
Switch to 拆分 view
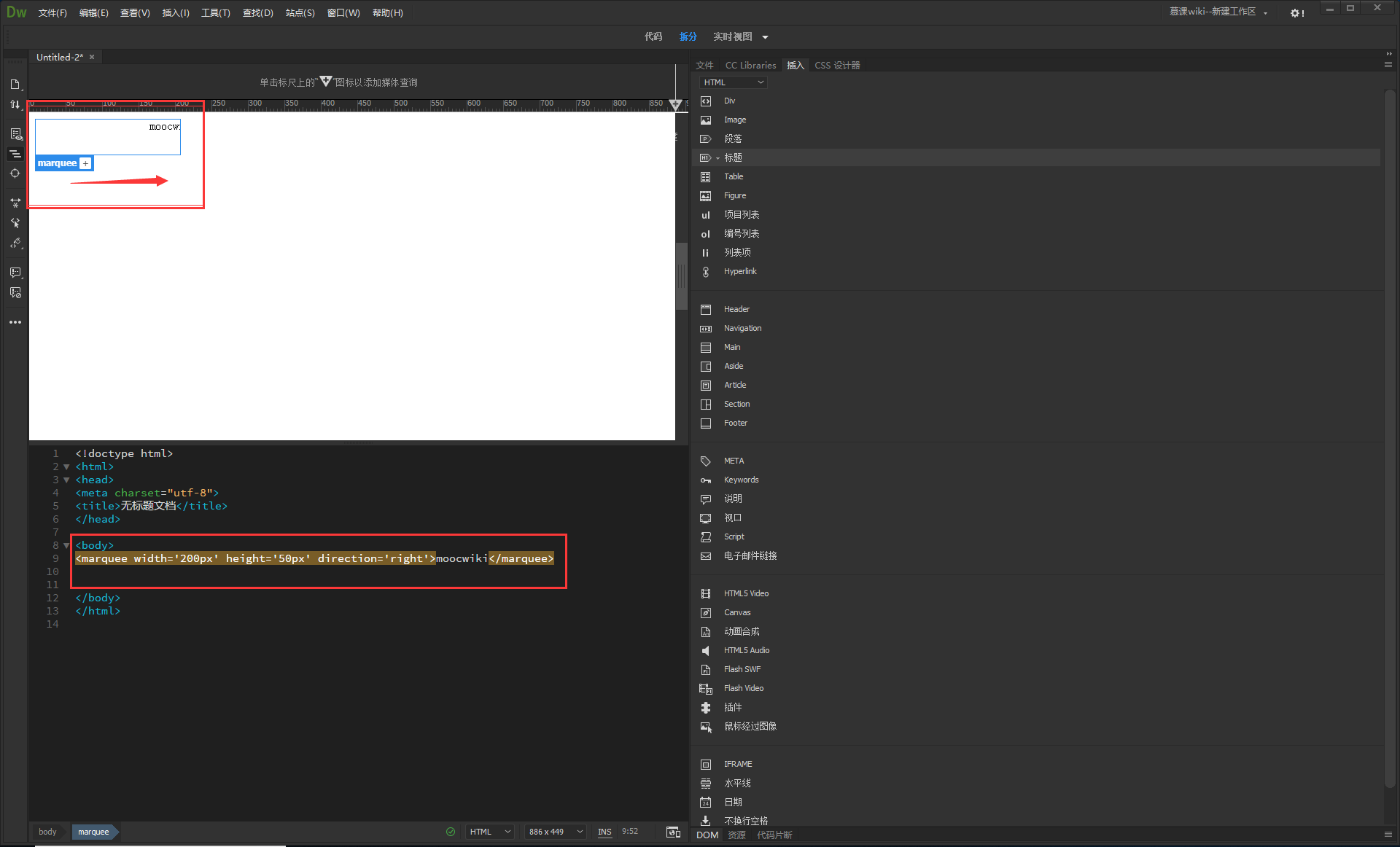(688, 36)
